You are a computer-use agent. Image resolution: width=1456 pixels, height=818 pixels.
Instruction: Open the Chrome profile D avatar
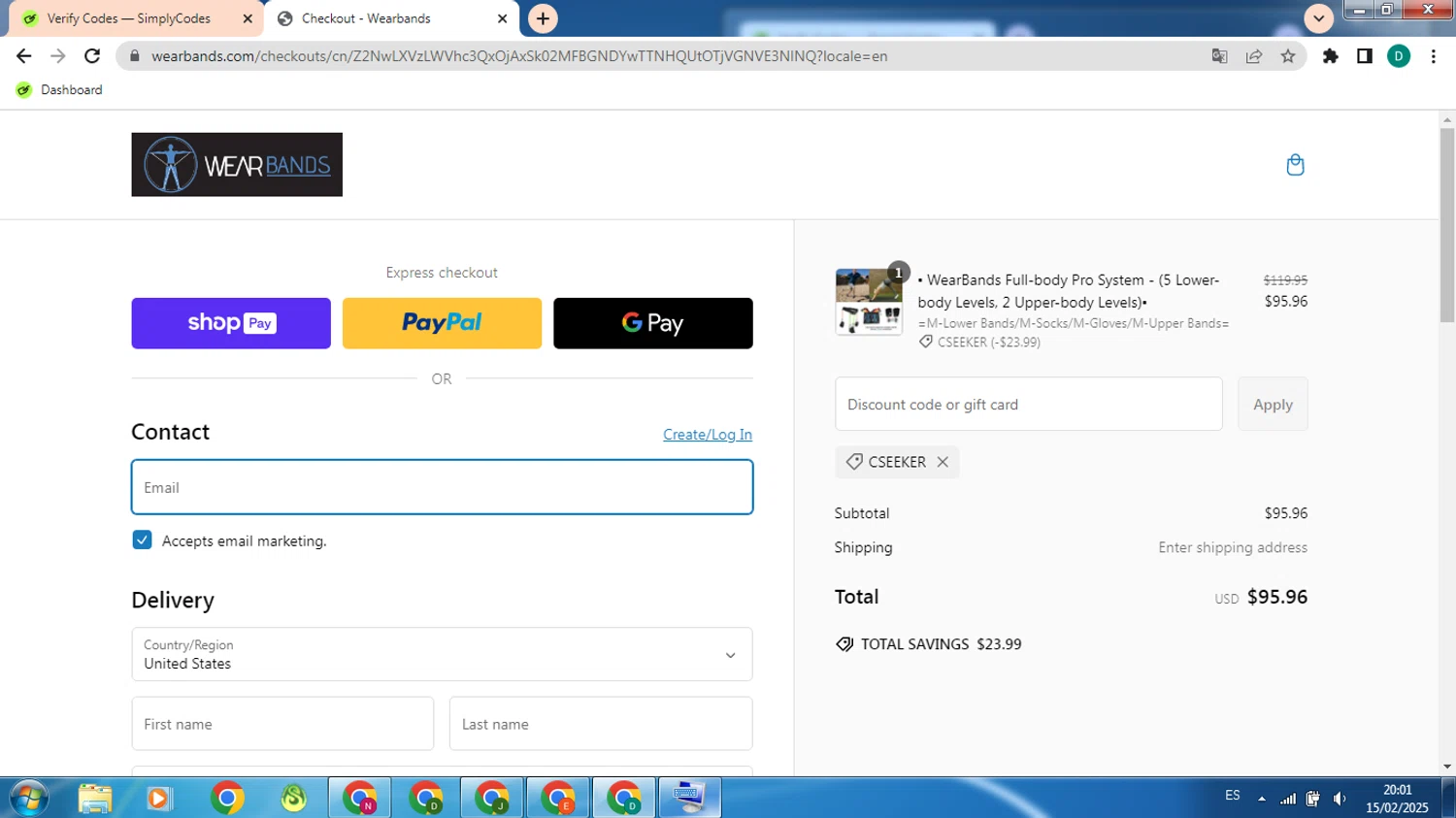tap(1399, 56)
